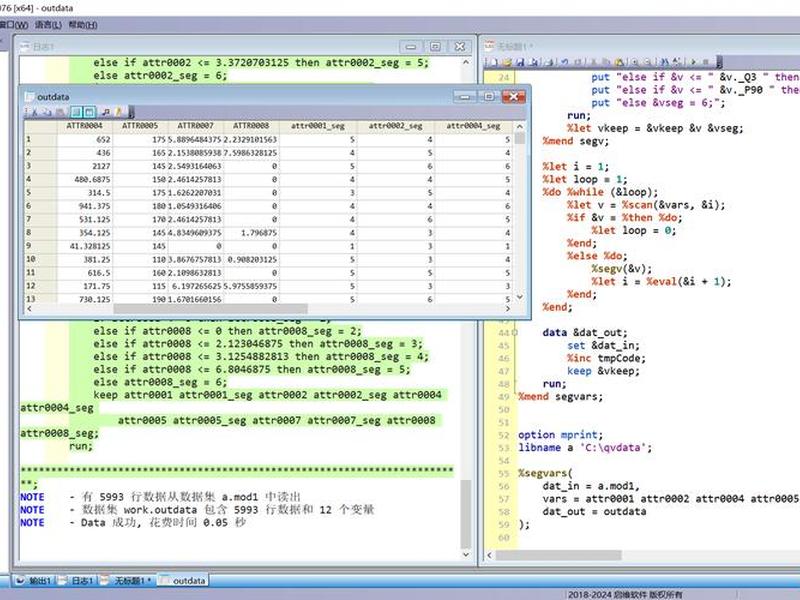Click the Copy icon in outdata toolbar
This screenshot has width=800, height=600.
(47, 112)
